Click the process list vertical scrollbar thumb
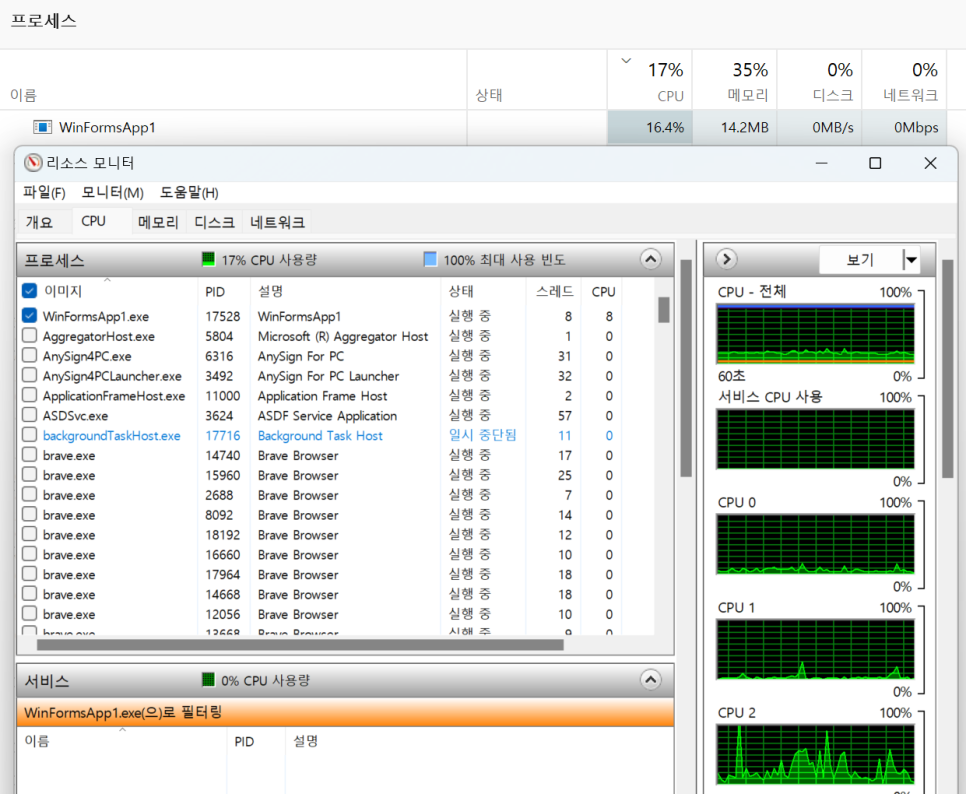 coord(664,310)
